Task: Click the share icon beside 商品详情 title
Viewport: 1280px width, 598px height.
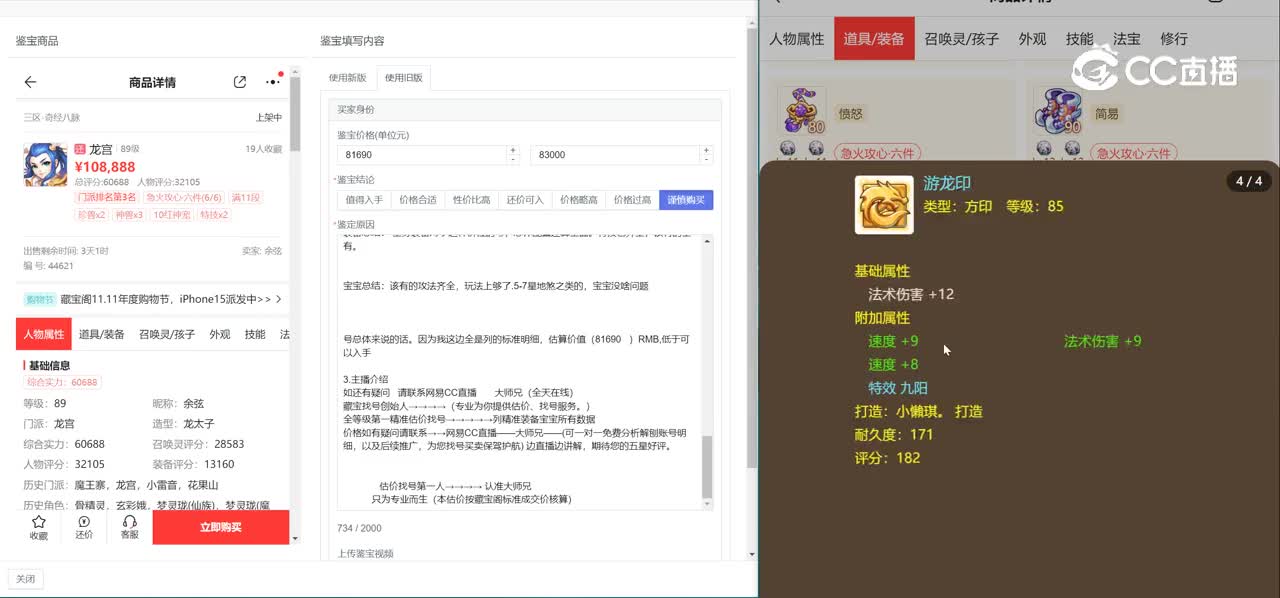Action: click(x=240, y=82)
